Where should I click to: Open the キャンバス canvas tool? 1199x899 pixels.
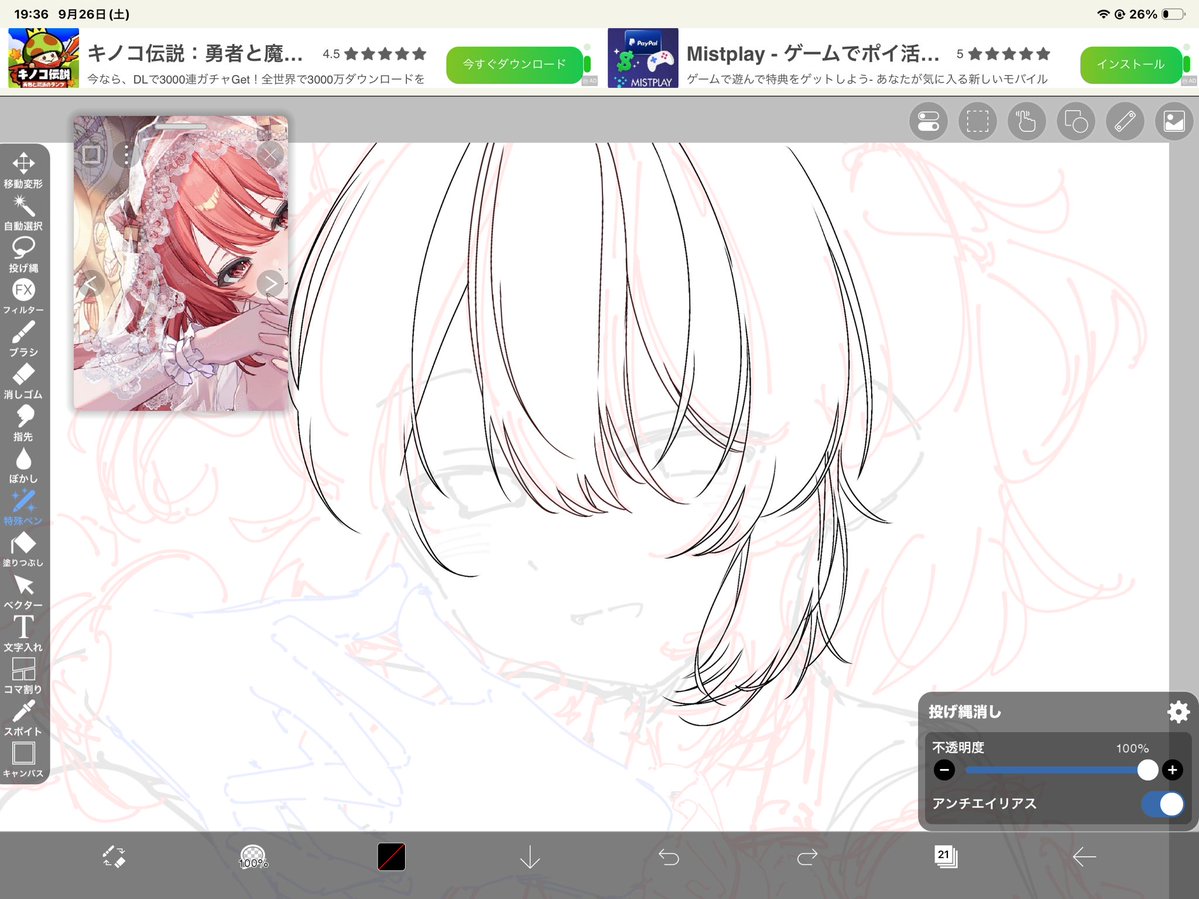point(23,760)
